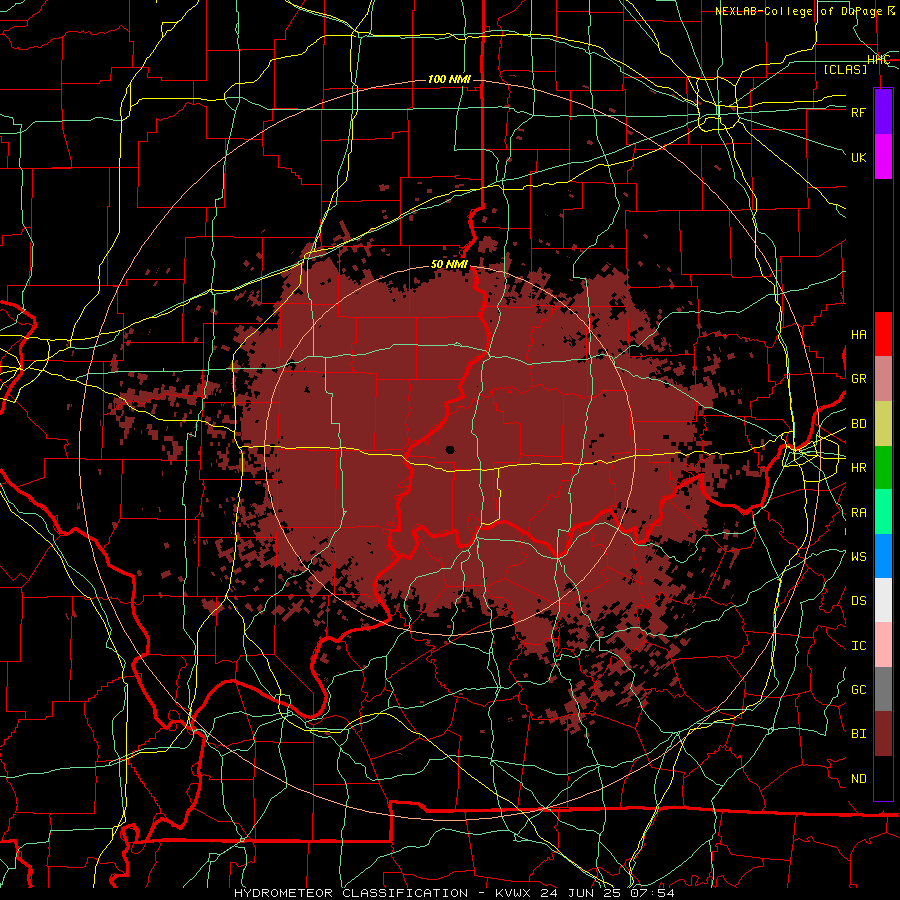The image size is (900, 900).
Task: Click the dark red BI color swatch
Action: click(883, 734)
